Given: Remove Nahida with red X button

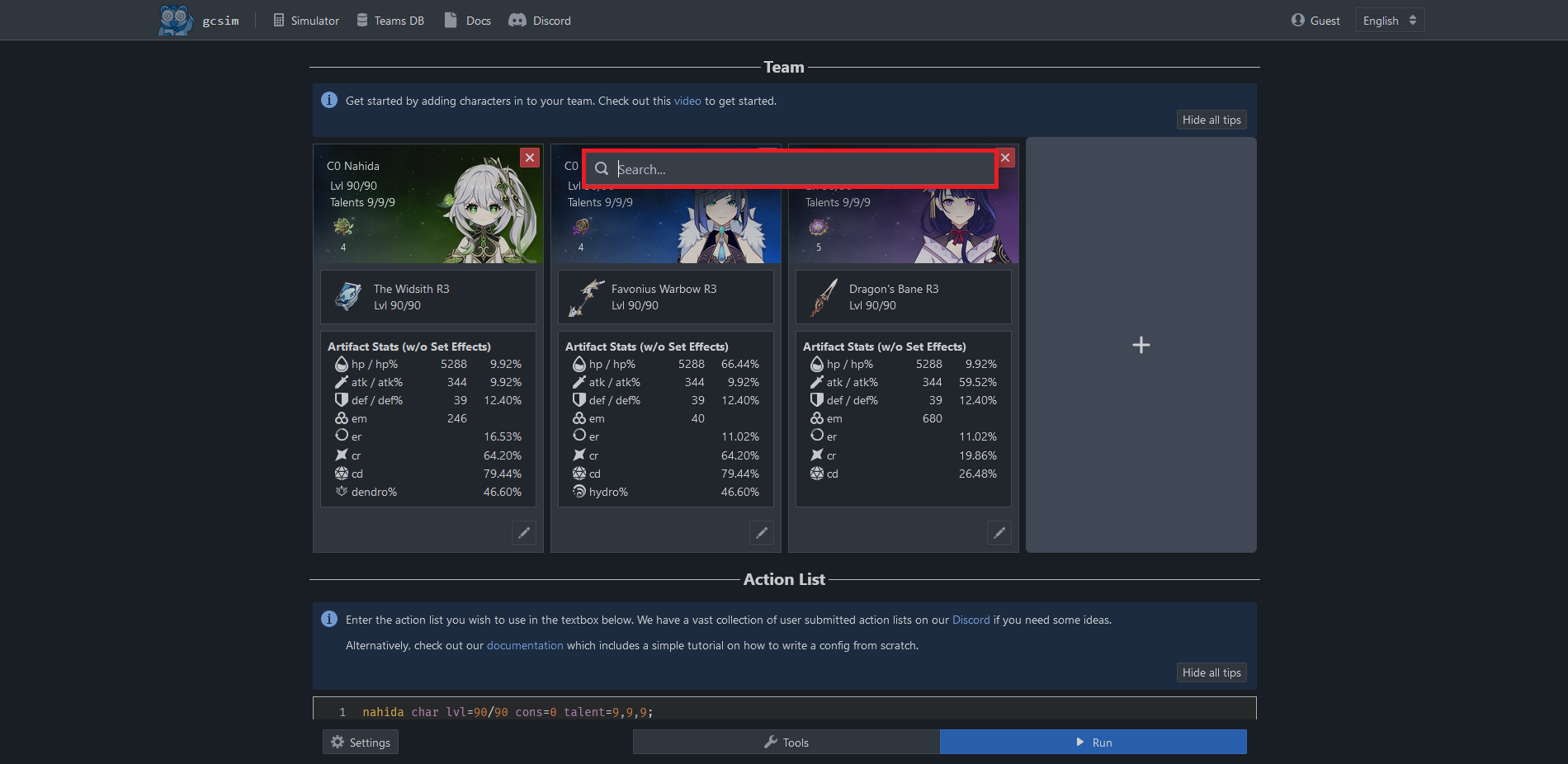Looking at the screenshot, I should point(530,158).
